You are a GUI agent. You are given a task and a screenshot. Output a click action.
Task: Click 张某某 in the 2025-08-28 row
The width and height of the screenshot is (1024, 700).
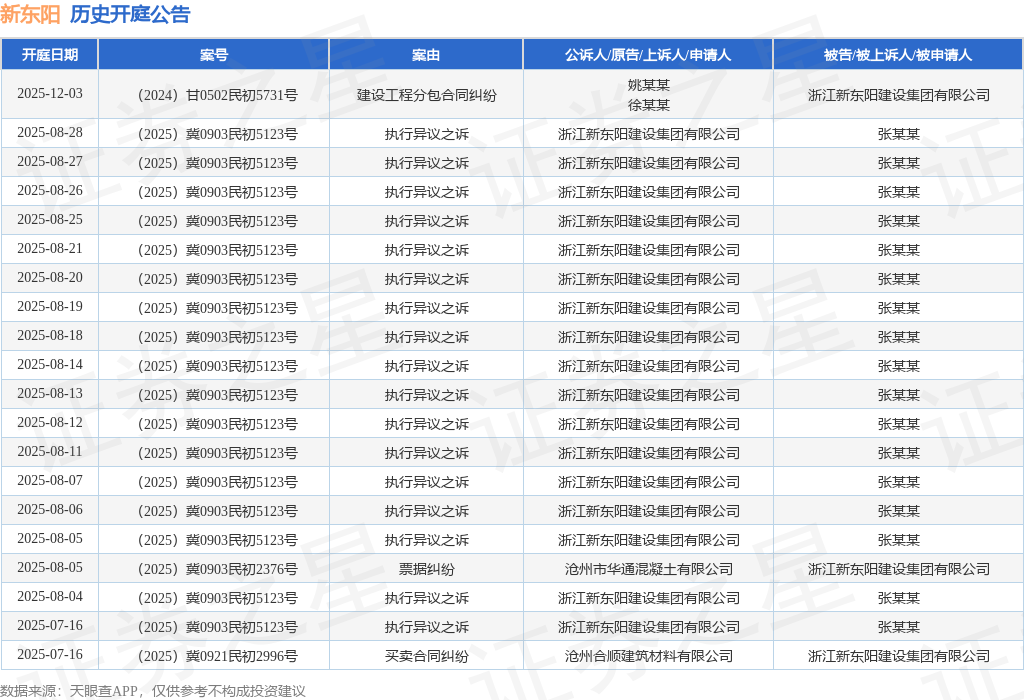coord(899,135)
